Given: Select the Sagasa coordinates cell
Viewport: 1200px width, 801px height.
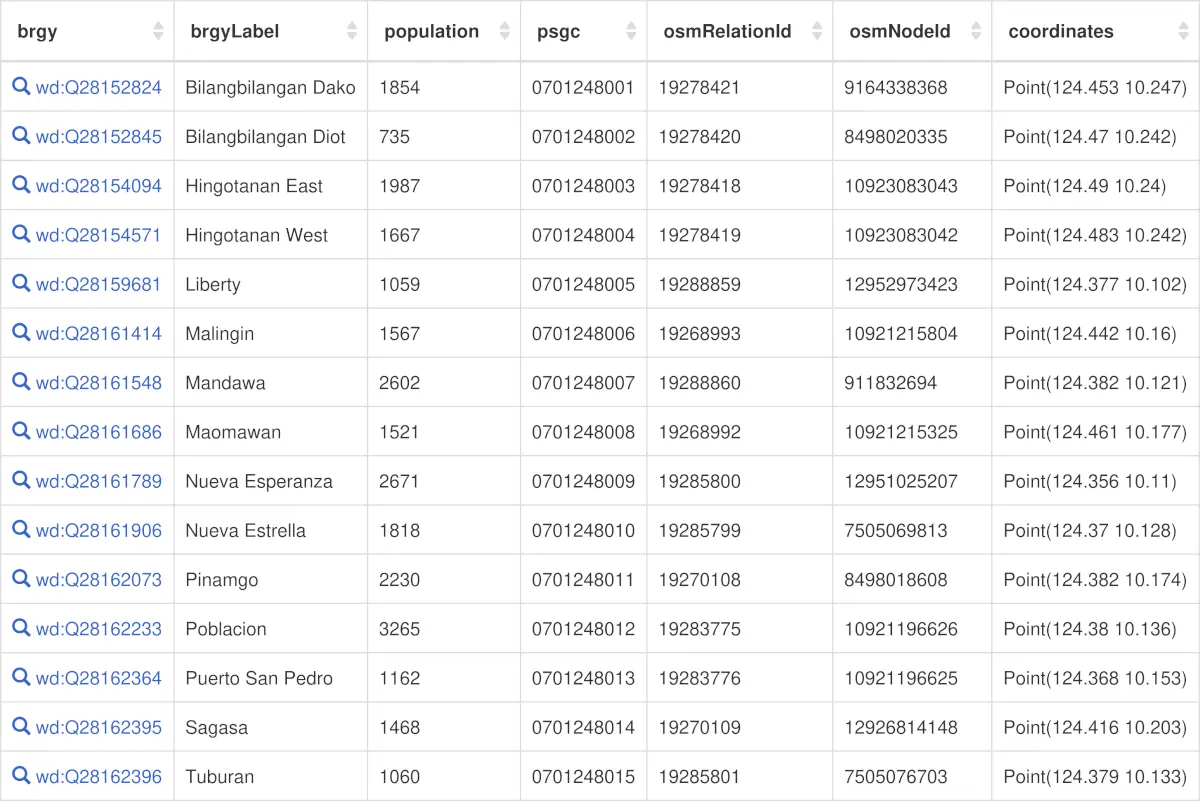Looking at the screenshot, I should (1096, 727).
